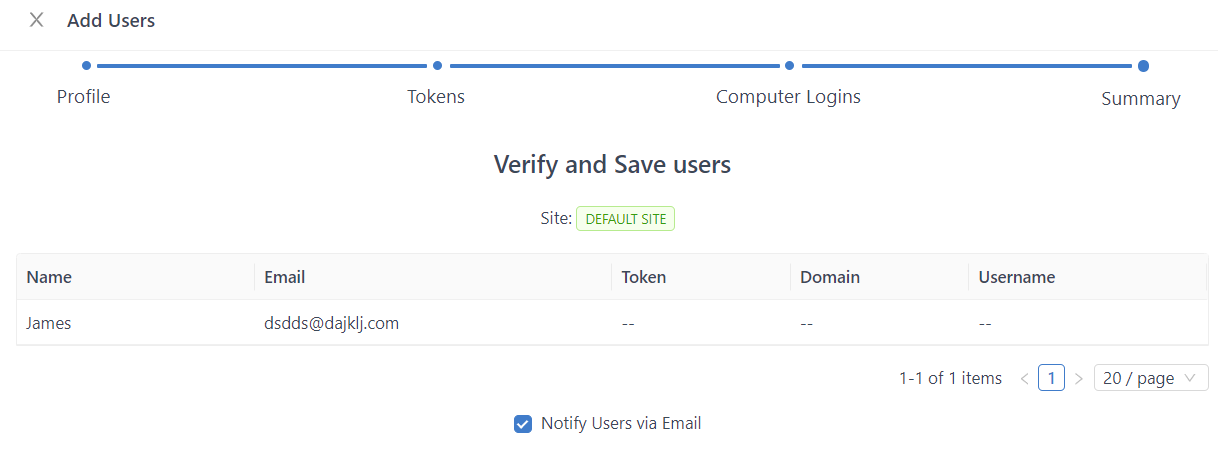1218x450 pixels.
Task: Select the Summary step label
Action: click(1140, 99)
